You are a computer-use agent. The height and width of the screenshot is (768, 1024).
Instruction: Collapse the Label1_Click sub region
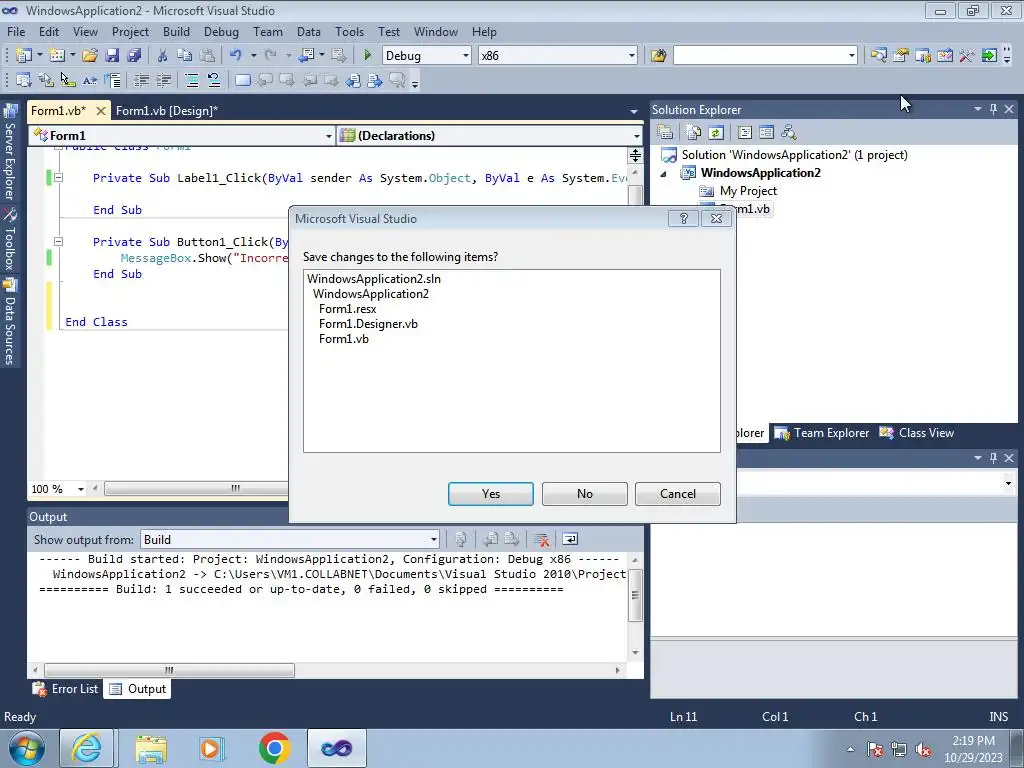coord(58,178)
